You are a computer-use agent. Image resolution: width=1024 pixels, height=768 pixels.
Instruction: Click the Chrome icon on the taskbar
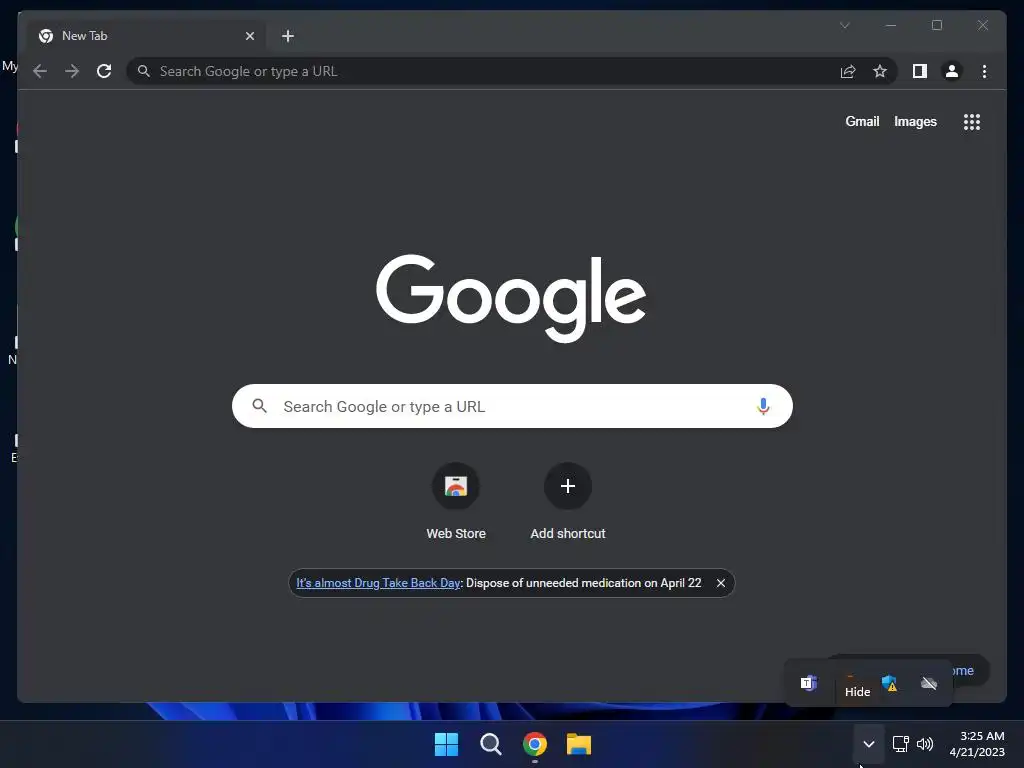click(x=535, y=744)
